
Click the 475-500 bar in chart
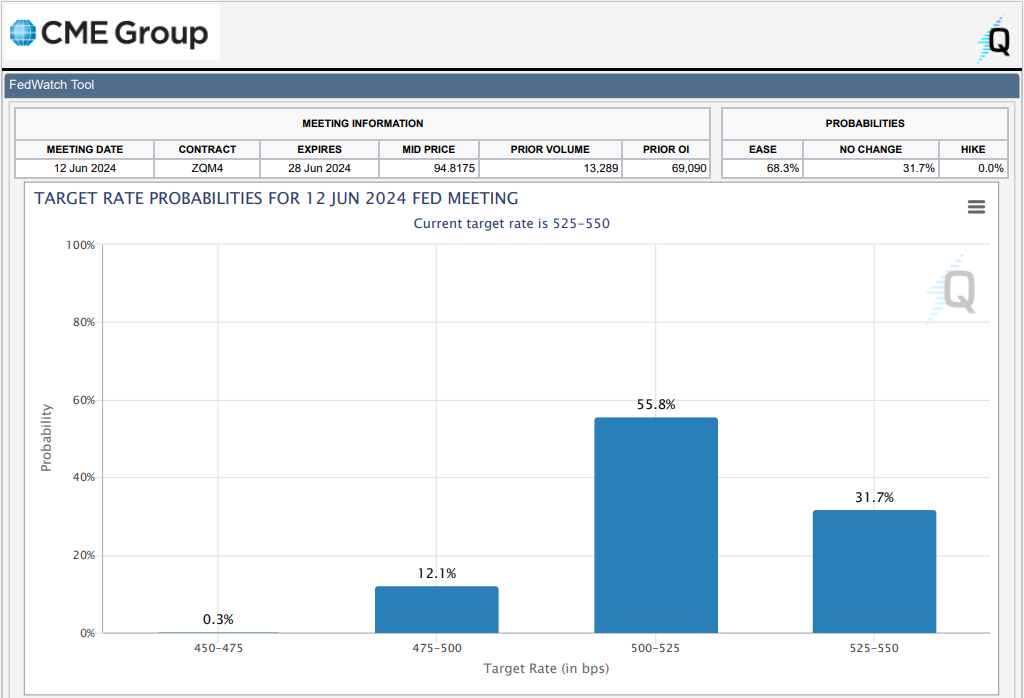436,609
